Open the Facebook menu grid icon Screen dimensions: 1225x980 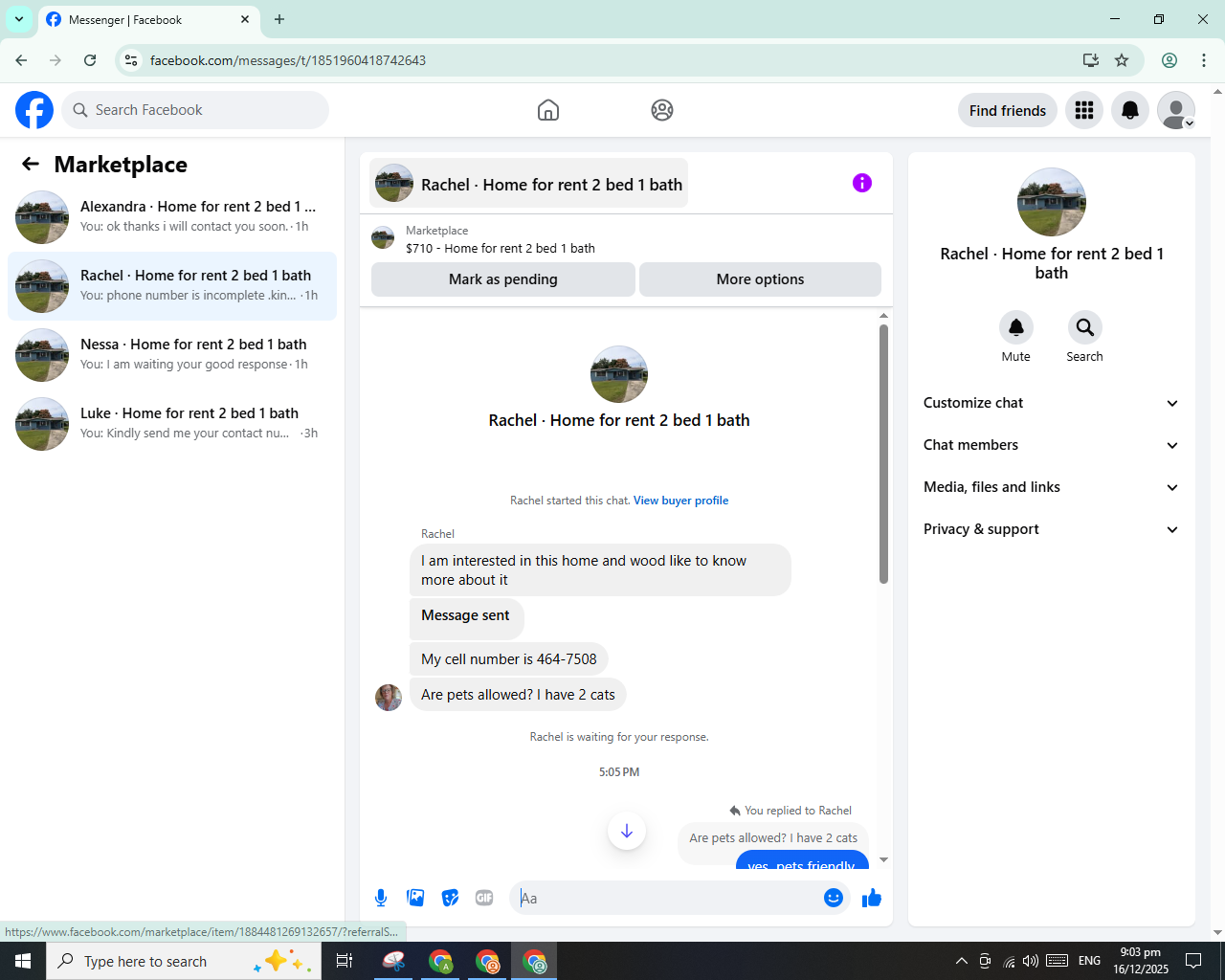1084,110
